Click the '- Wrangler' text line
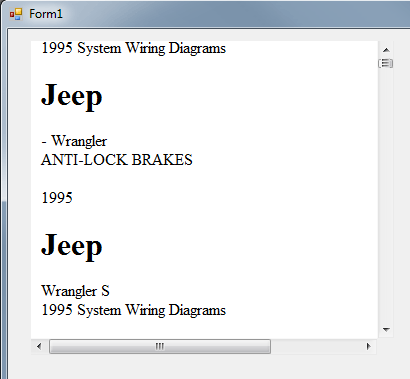Image resolution: width=410 pixels, height=379 pixels. pos(74,141)
